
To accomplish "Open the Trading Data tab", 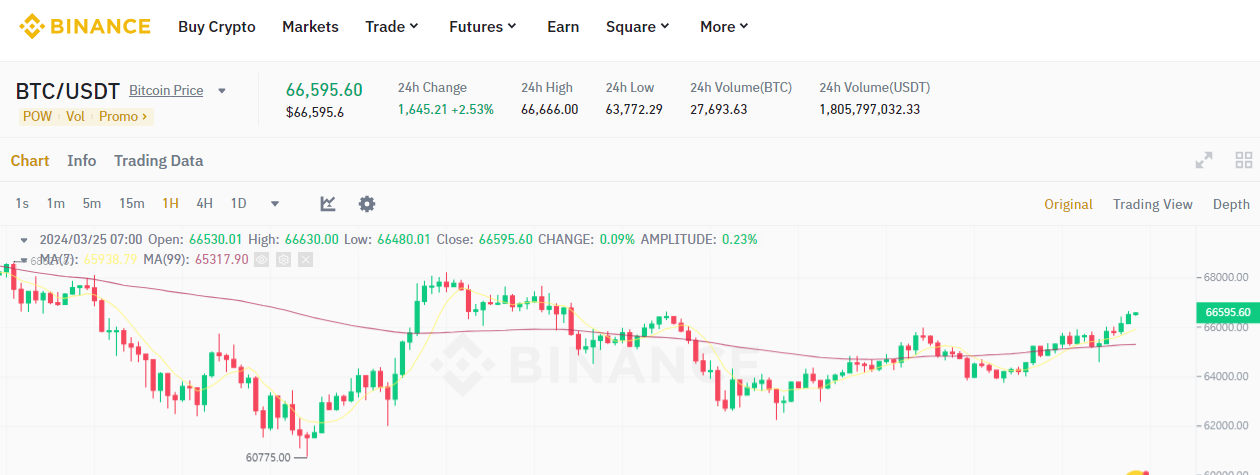I will click(158, 161).
